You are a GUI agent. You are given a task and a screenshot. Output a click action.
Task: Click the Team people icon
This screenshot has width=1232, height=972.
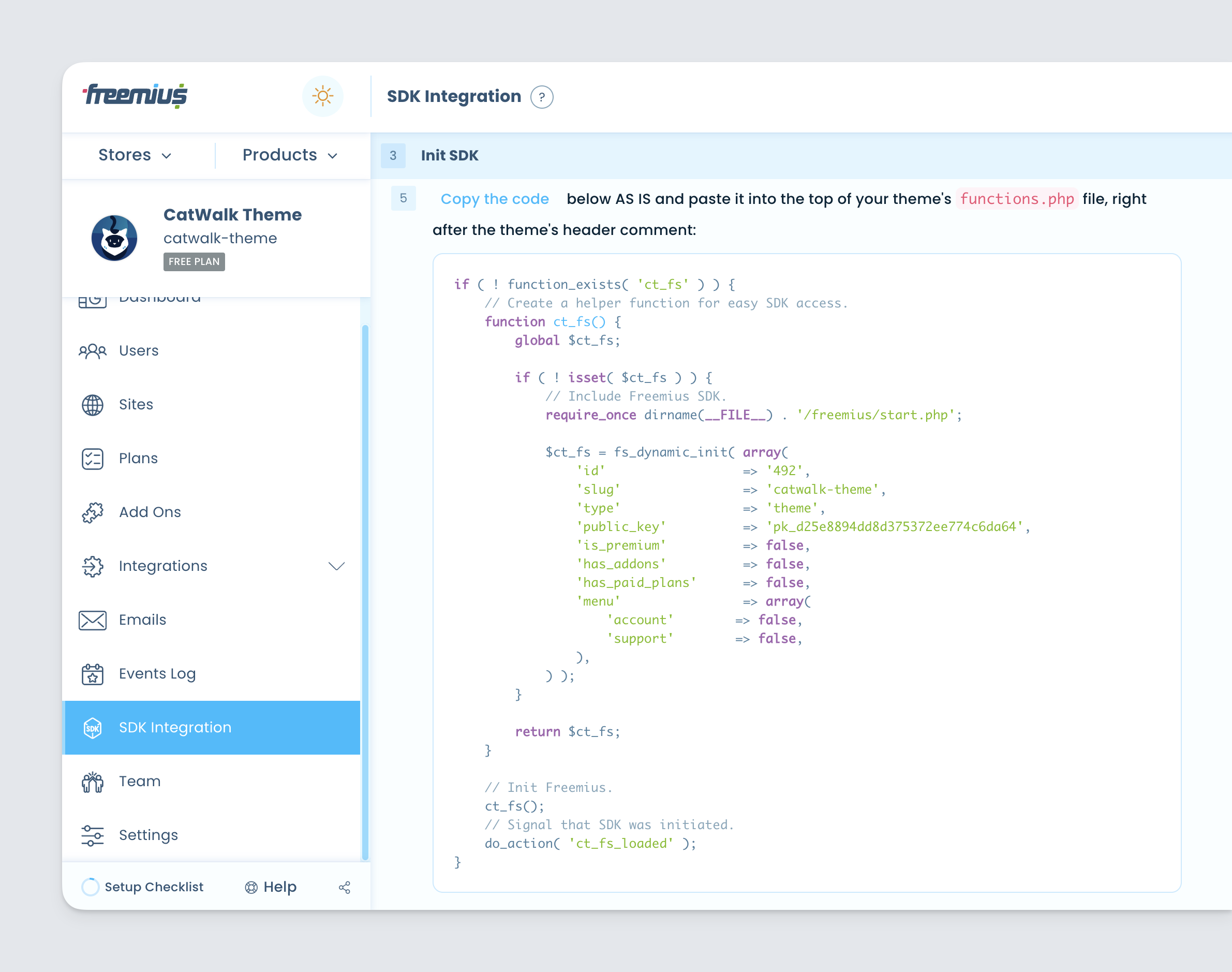tap(92, 782)
